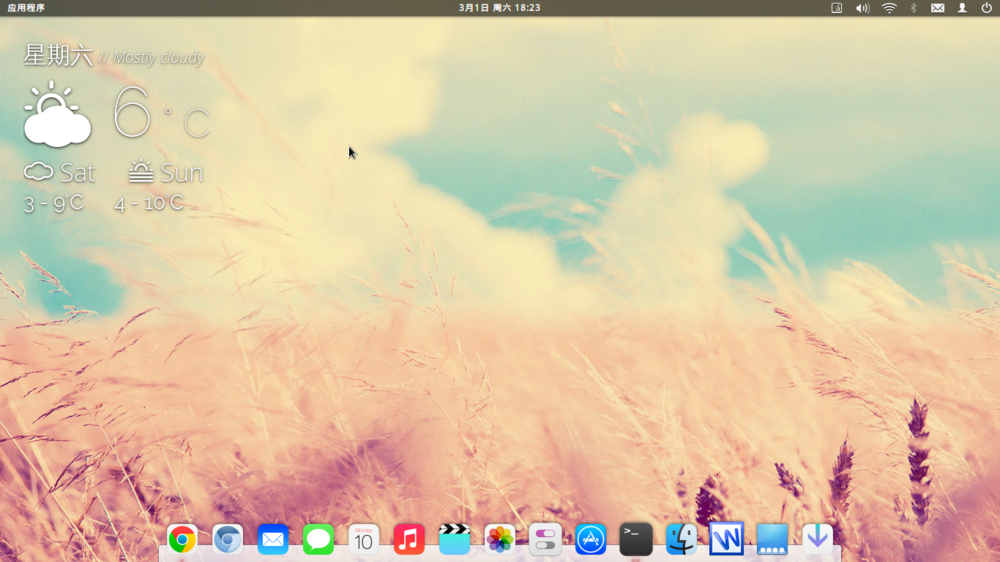Open the Finder file manager icon
Image resolution: width=1000 pixels, height=562 pixels.
[682, 540]
